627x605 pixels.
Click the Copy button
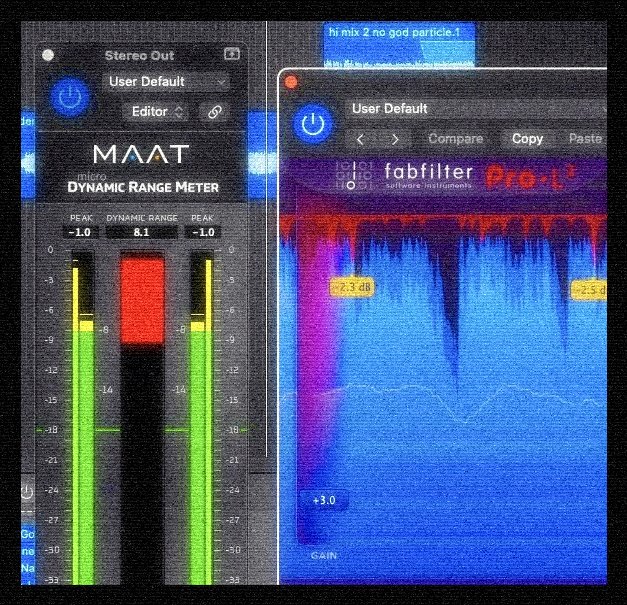[x=527, y=139]
